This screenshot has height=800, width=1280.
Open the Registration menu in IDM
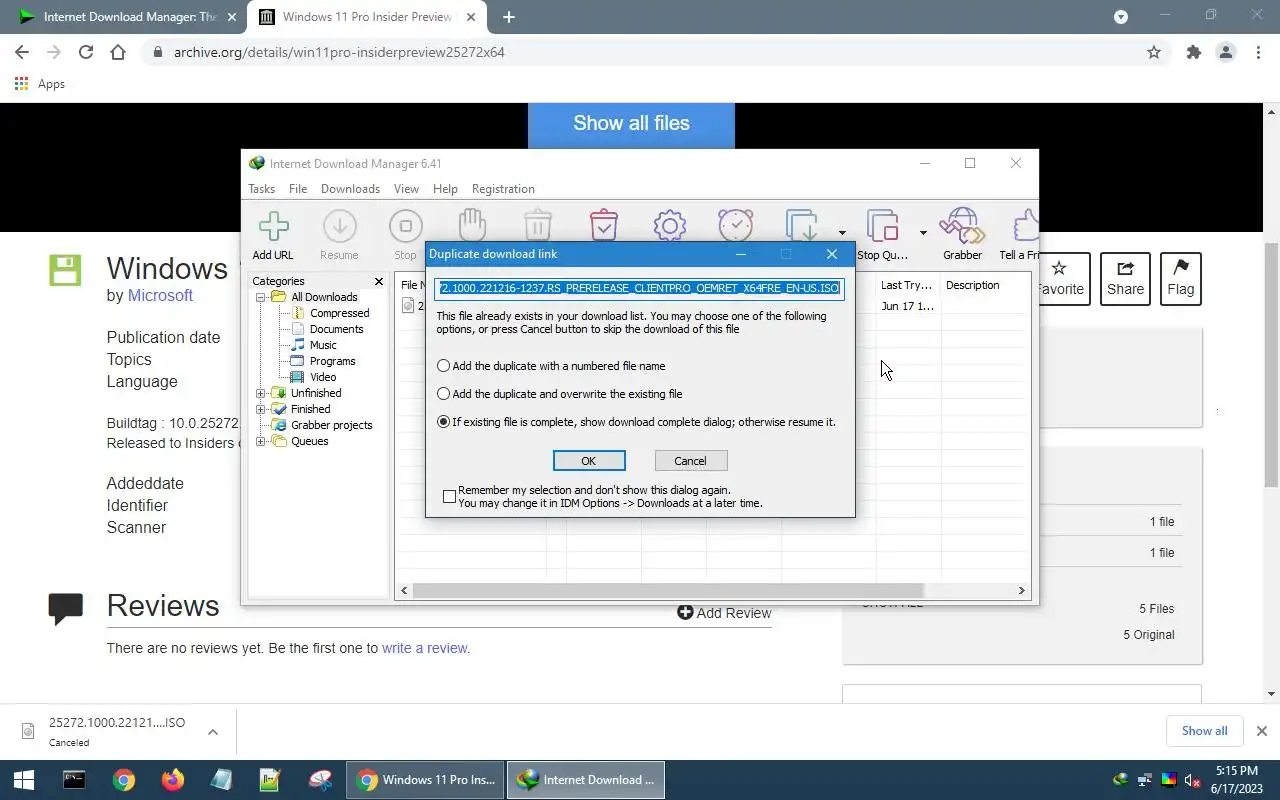[503, 189]
